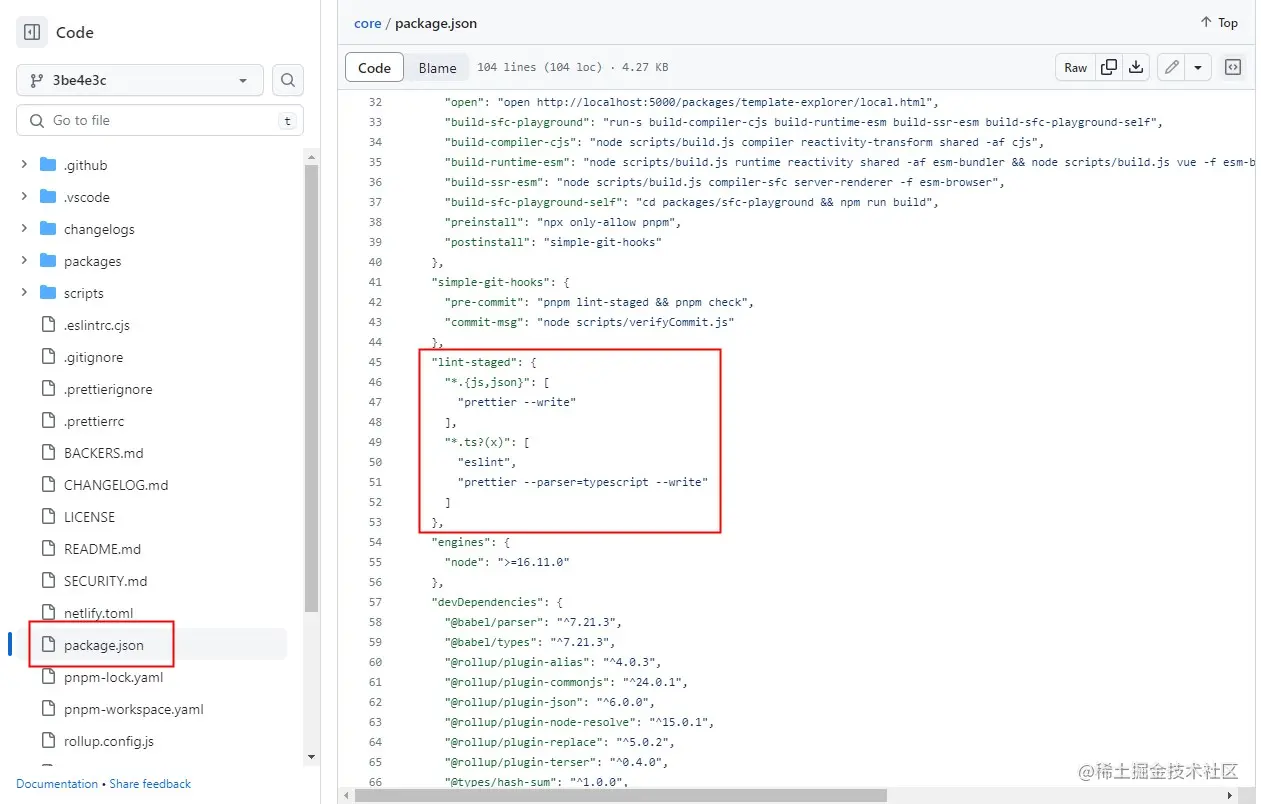
Task: Click file icon next to SECURITY.md
Action: click(48, 581)
